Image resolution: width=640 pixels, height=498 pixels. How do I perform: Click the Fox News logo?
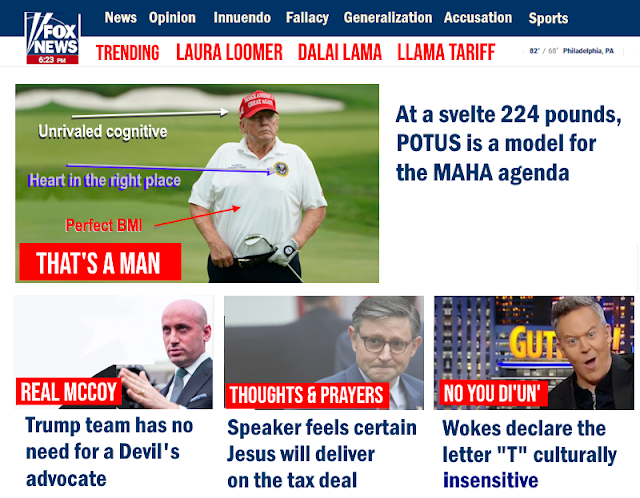click(52, 38)
